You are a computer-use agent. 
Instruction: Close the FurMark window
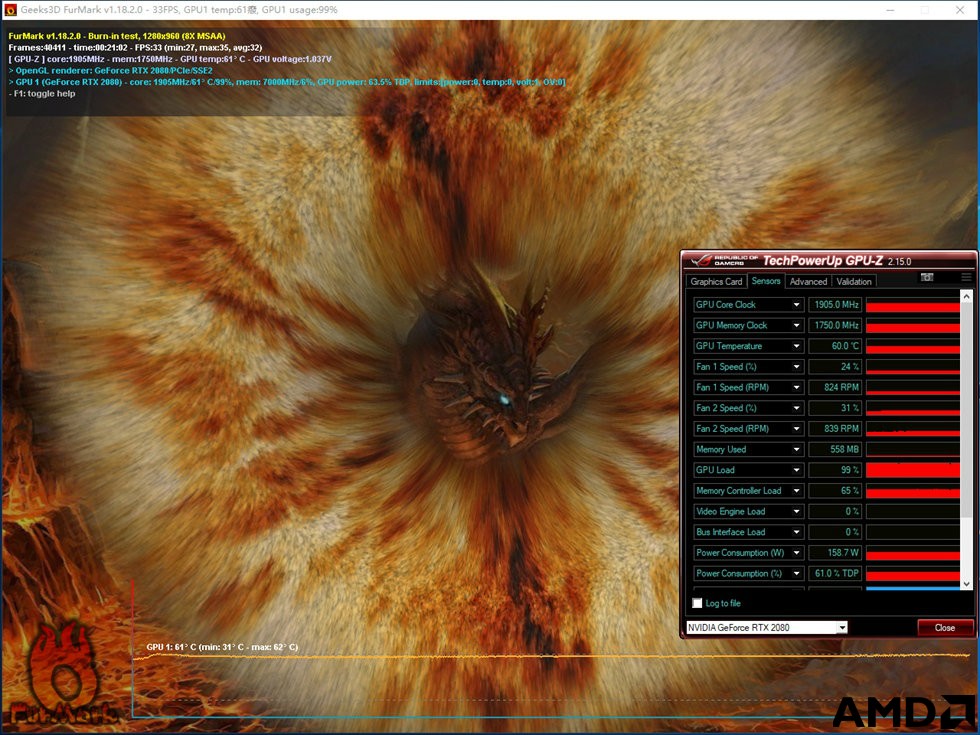pos(960,10)
